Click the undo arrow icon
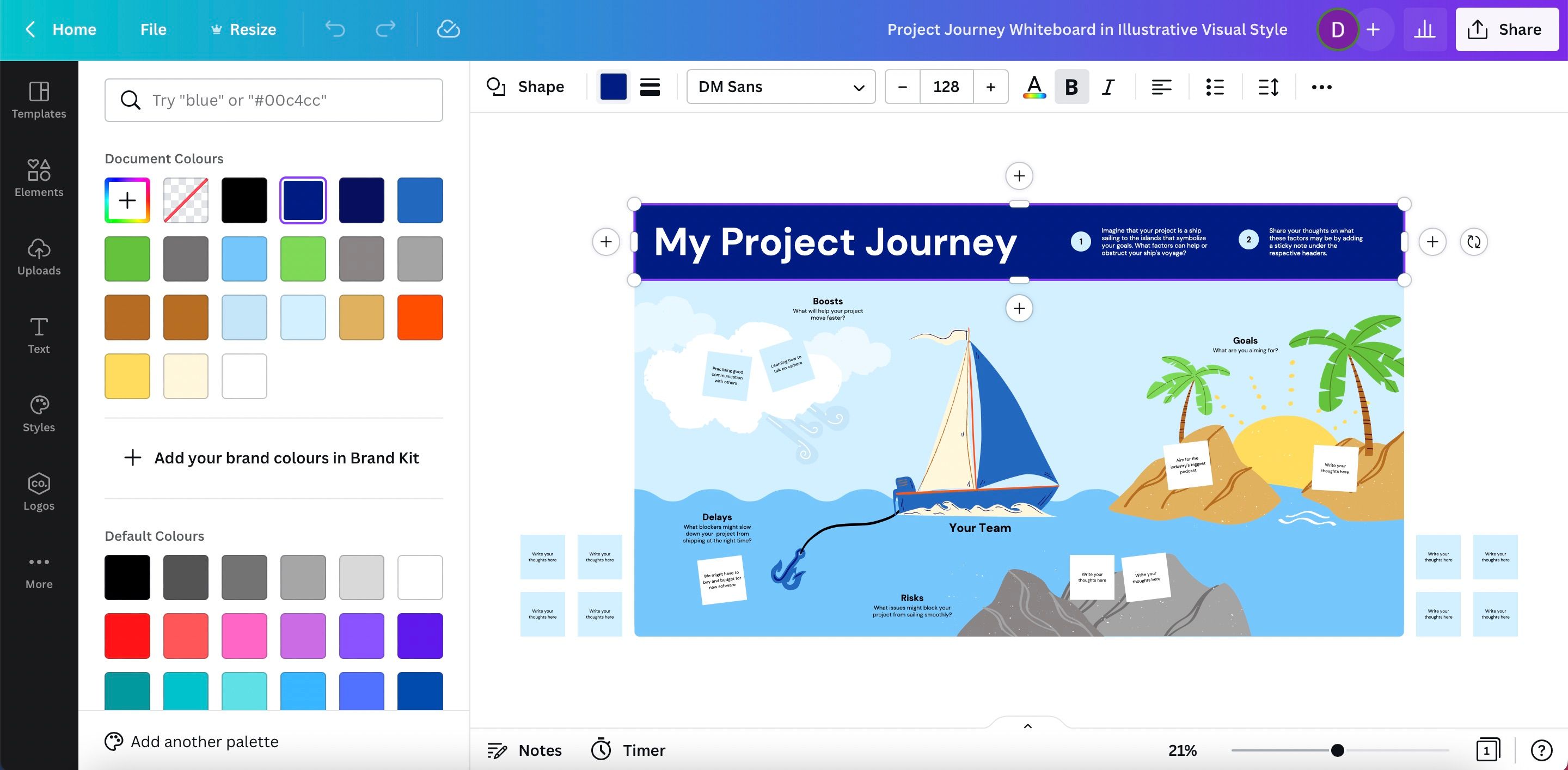Screen dimensions: 1568x770 335,29
